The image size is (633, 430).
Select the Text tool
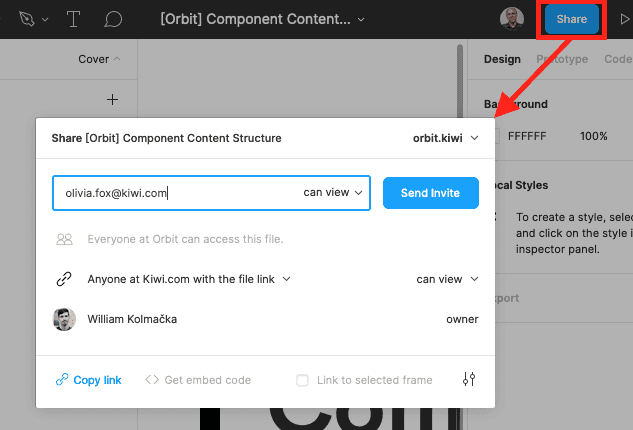pyautogui.click(x=73, y=19)
